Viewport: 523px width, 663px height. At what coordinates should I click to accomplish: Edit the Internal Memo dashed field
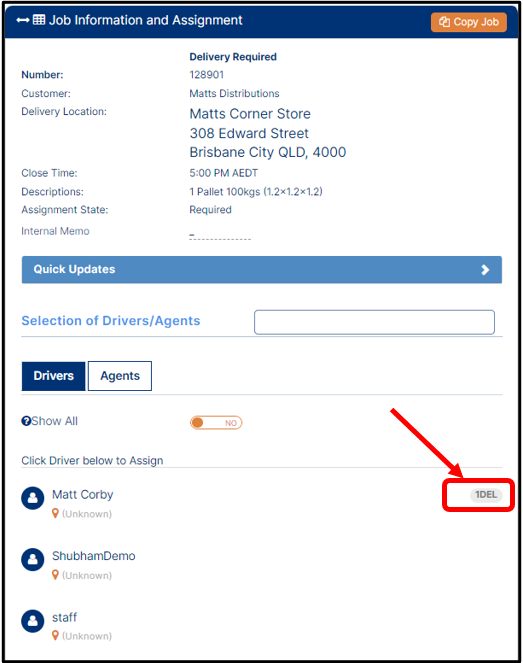[x=220, y=235]
